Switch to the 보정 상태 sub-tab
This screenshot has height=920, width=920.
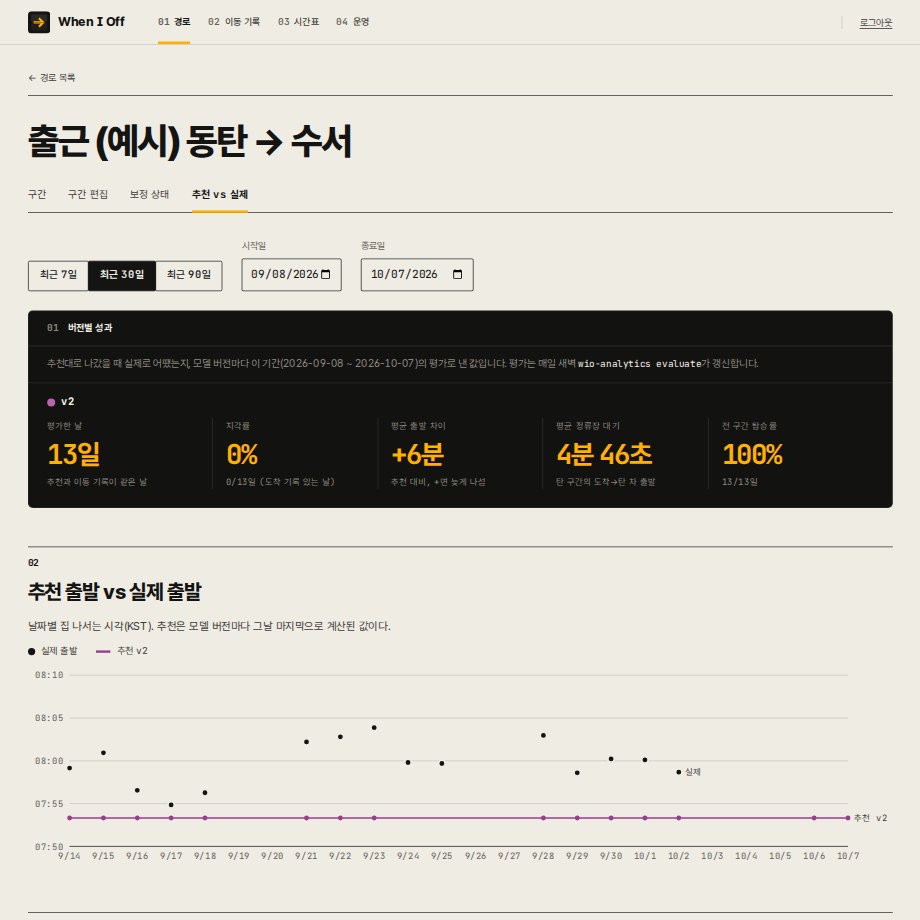(149, 194)
